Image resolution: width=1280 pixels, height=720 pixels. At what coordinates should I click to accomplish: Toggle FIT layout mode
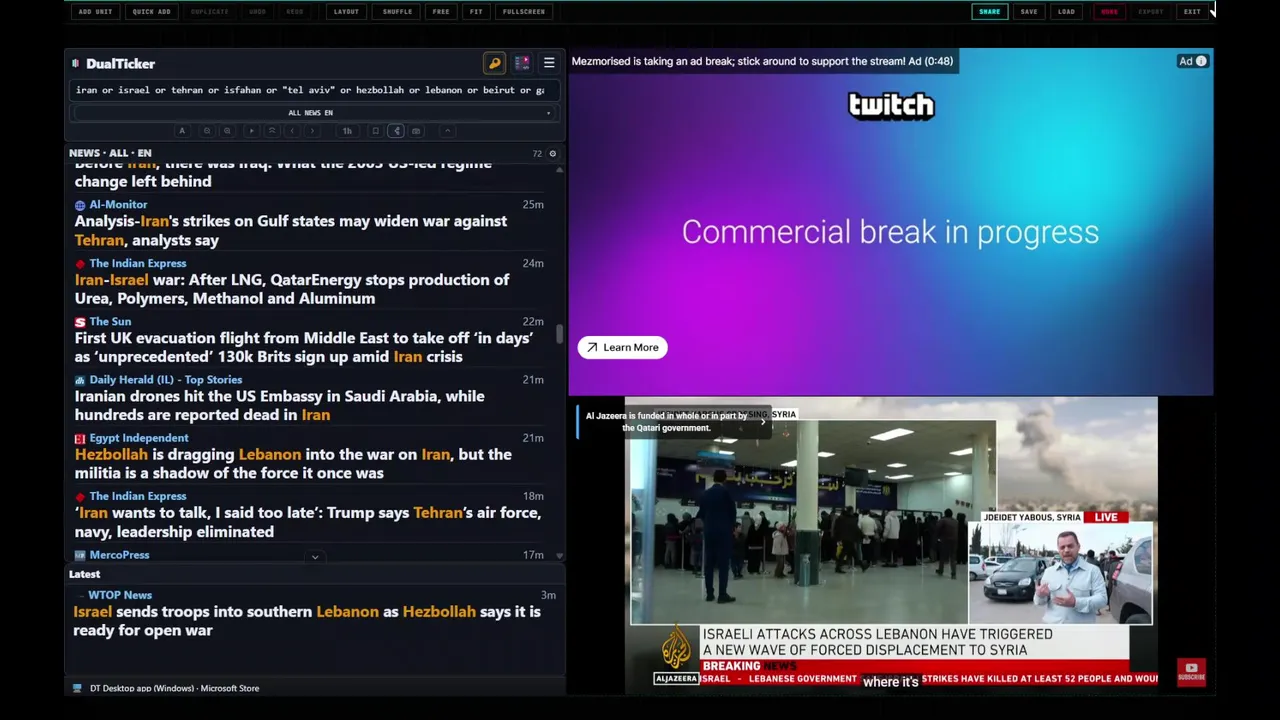(476, 12)
